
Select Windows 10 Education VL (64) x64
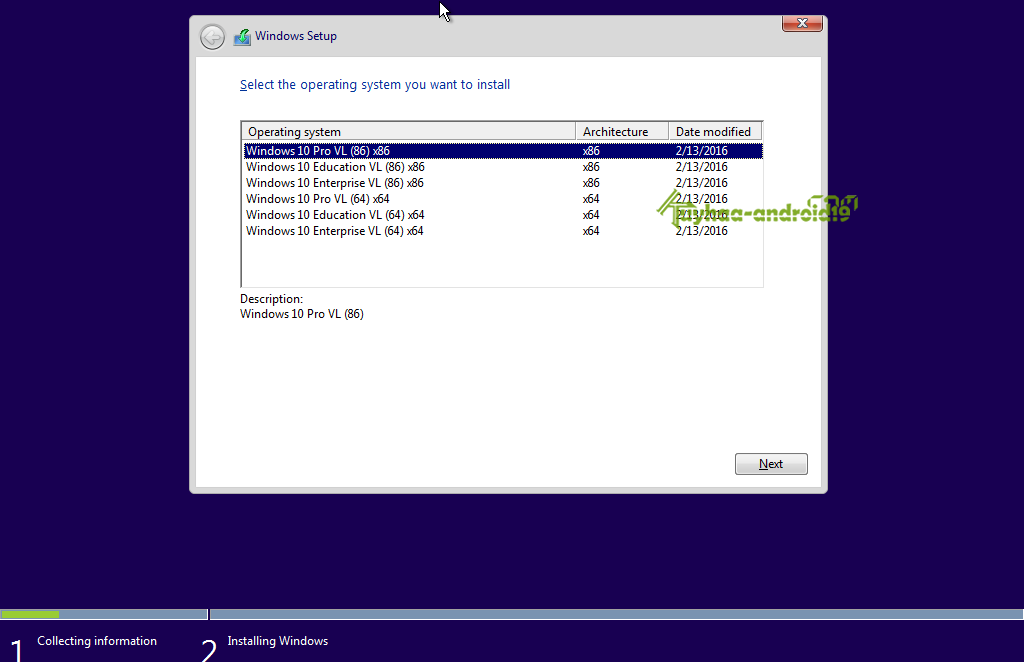click(503, 215)
